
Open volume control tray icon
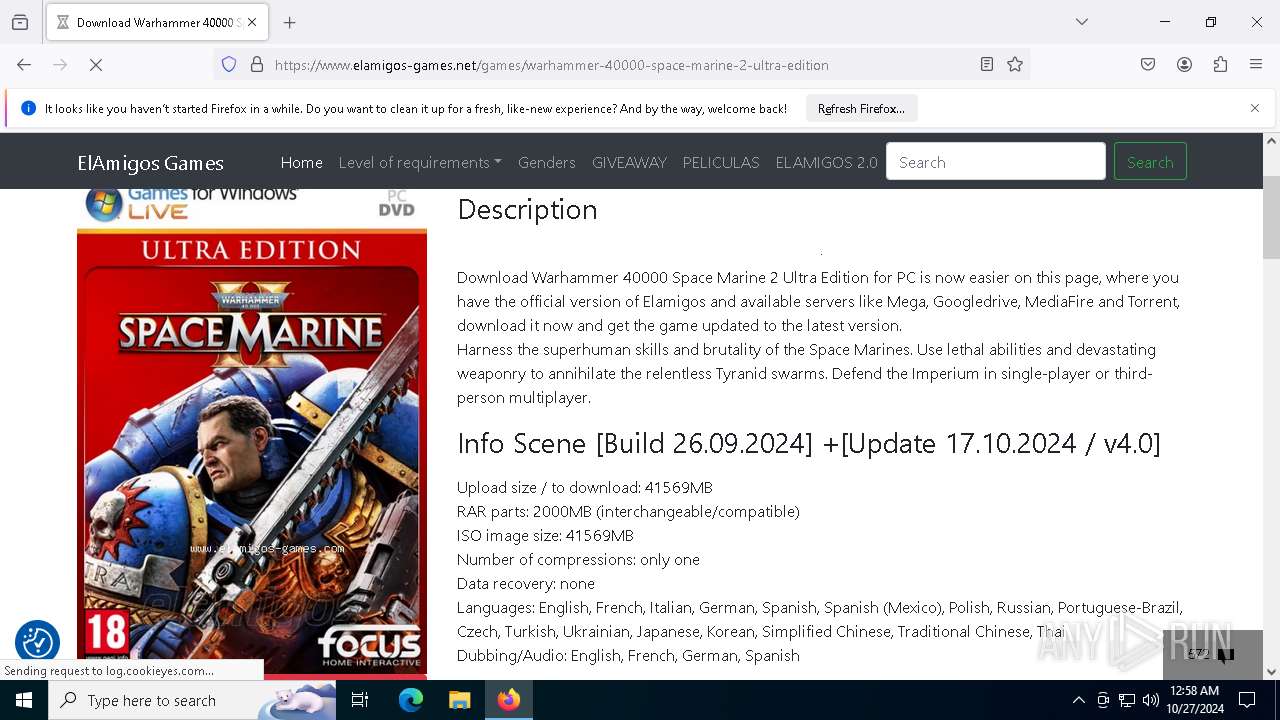click(x=1151, y=700)
